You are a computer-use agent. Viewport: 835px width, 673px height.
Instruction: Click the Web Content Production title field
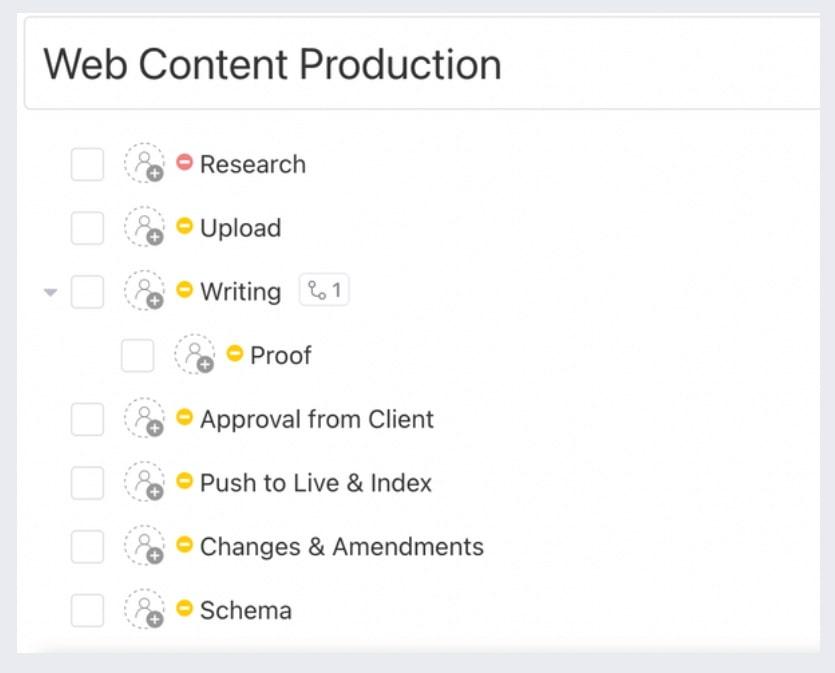pyautogui.click(x=420, y=66)
